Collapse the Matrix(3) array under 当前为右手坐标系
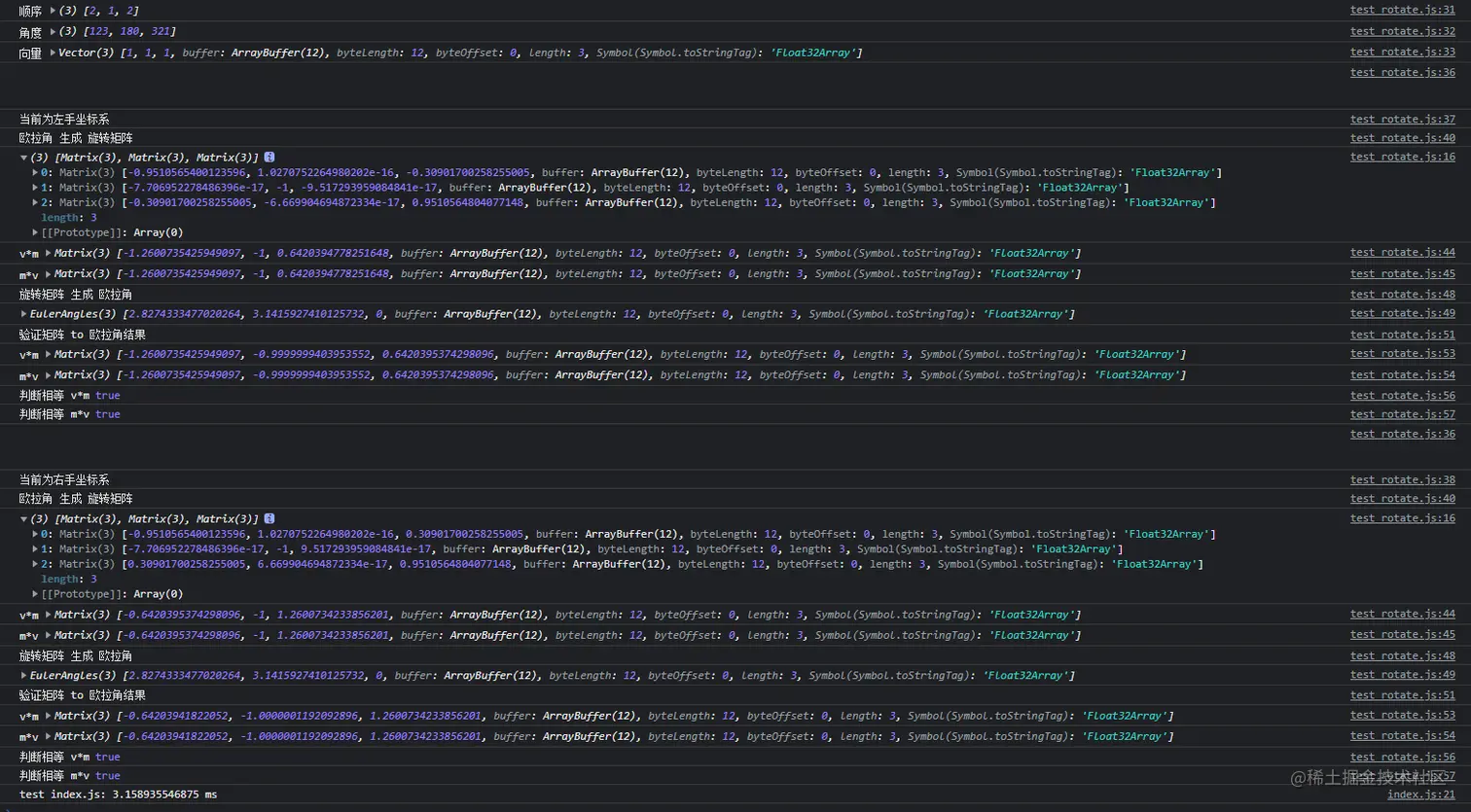This screenshot has height=812, width=1471. coord(24,519)
